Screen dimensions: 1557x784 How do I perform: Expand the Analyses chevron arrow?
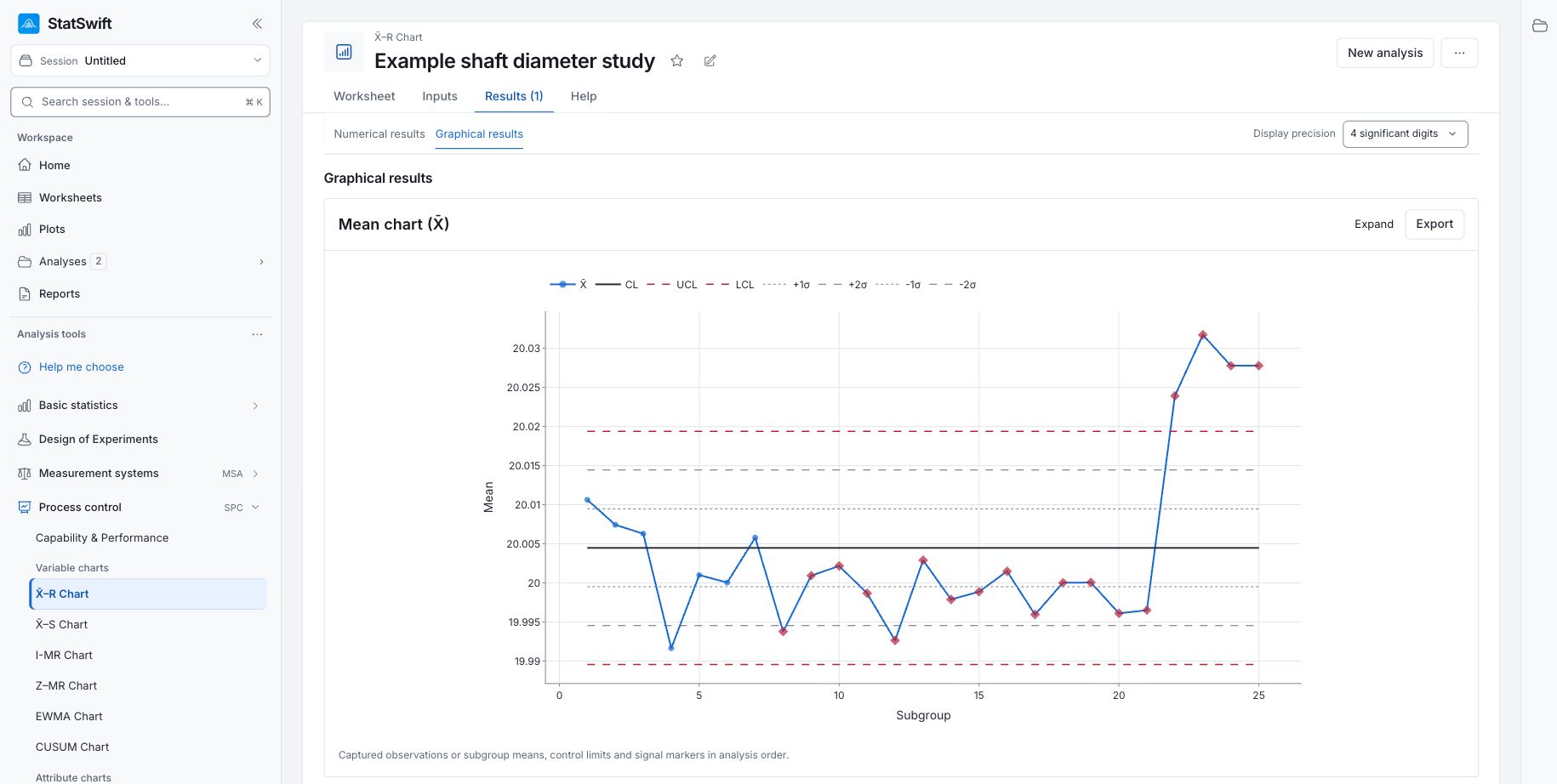(261, 262)
